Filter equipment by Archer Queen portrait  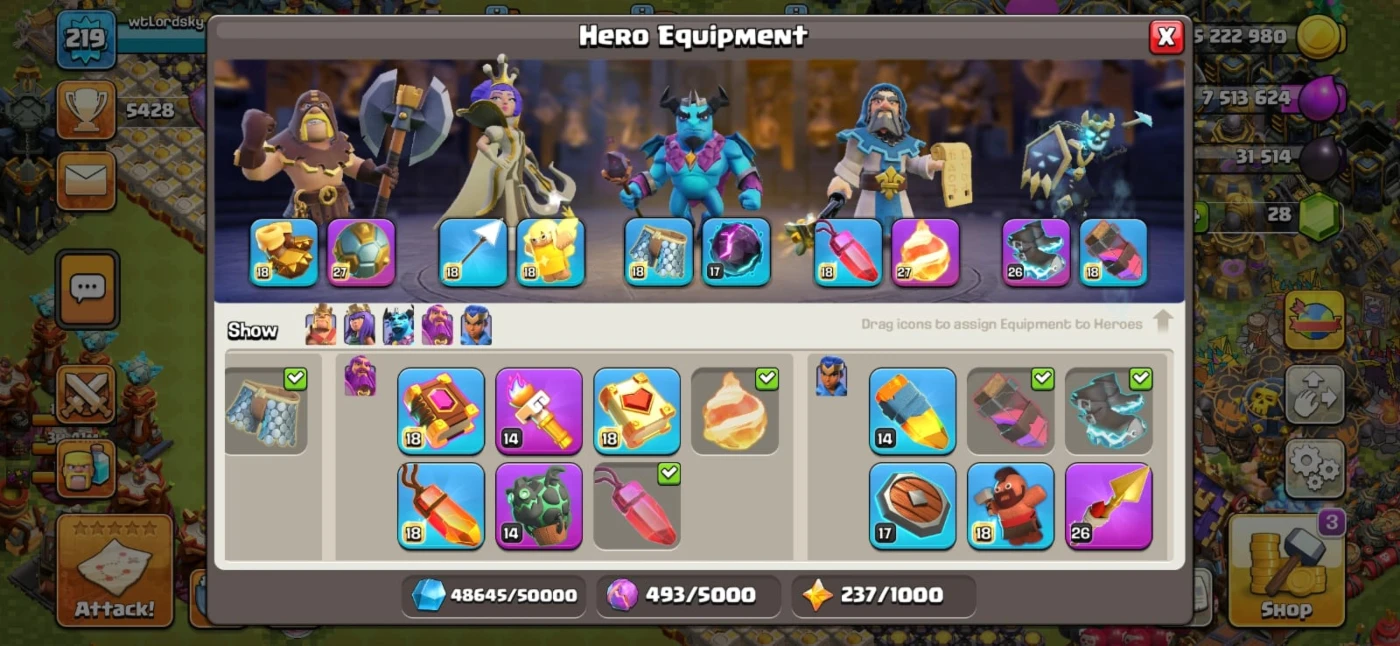359,326
